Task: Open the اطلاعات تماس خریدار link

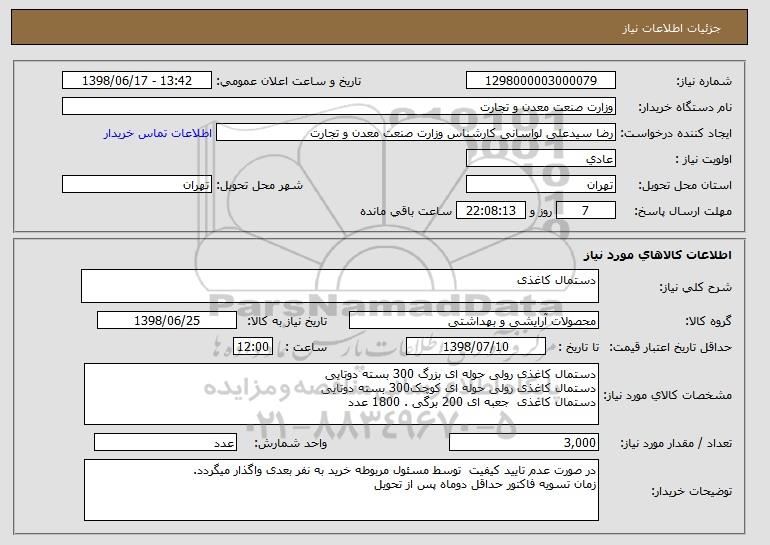Action: [158, 133]
